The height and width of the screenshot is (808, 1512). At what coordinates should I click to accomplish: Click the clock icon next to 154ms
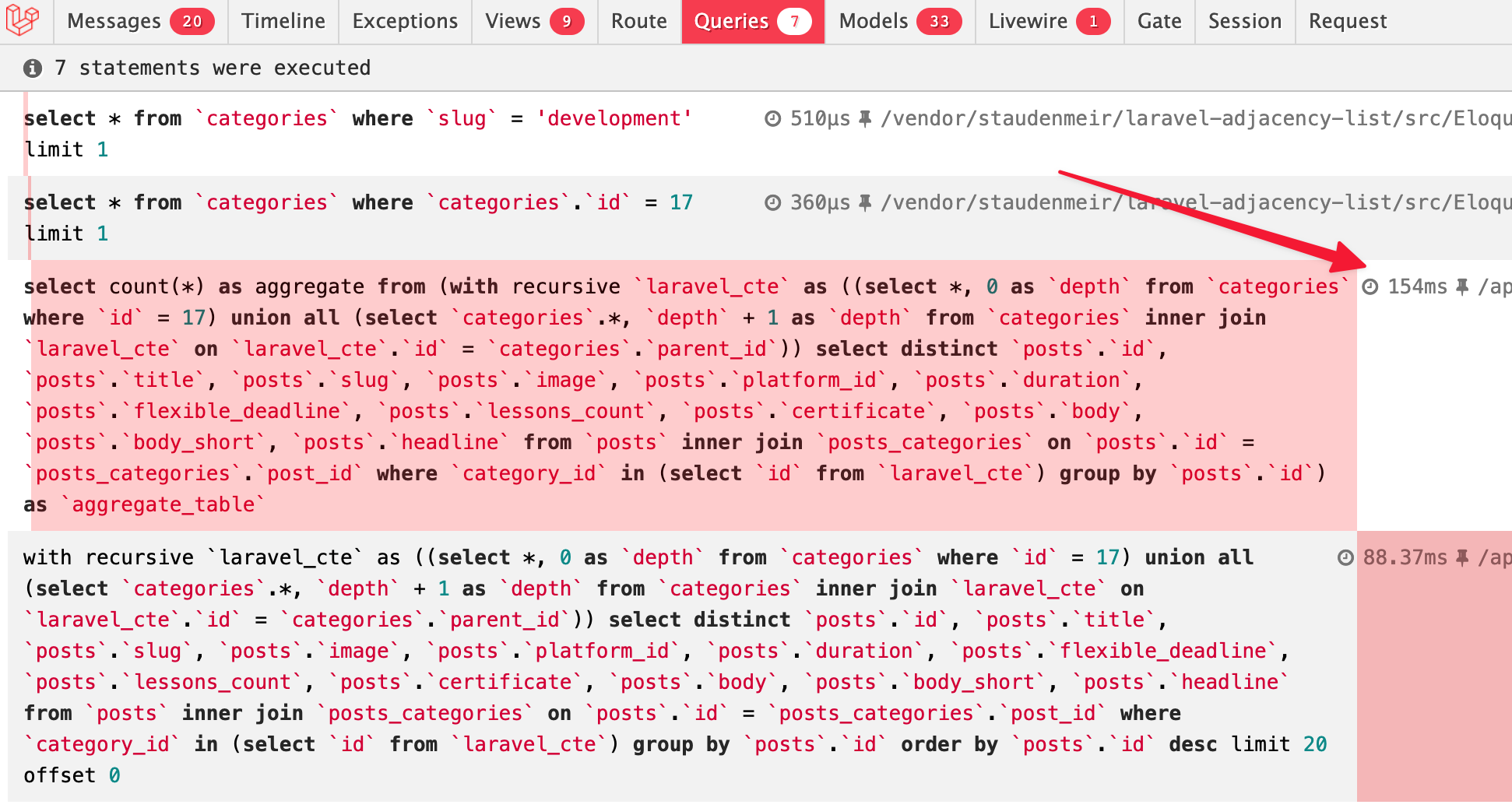[x=1370, y=286]
